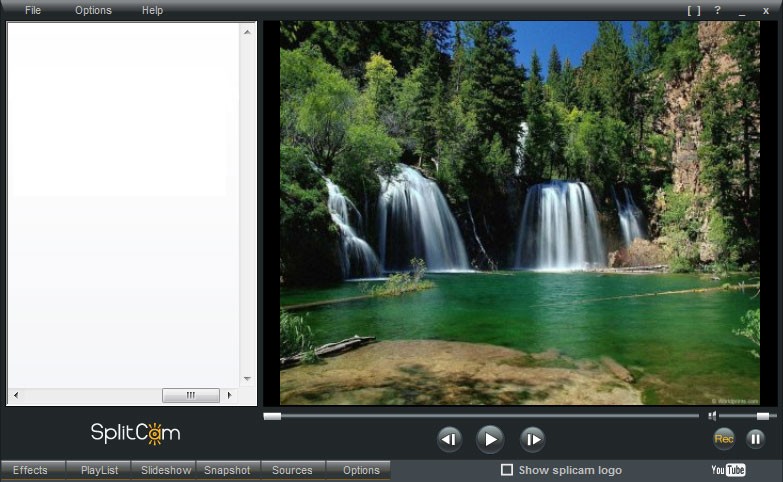This screenshot has height=482, width=783.
Task: Click the Snapshot button
Action: tap(227, 470)
